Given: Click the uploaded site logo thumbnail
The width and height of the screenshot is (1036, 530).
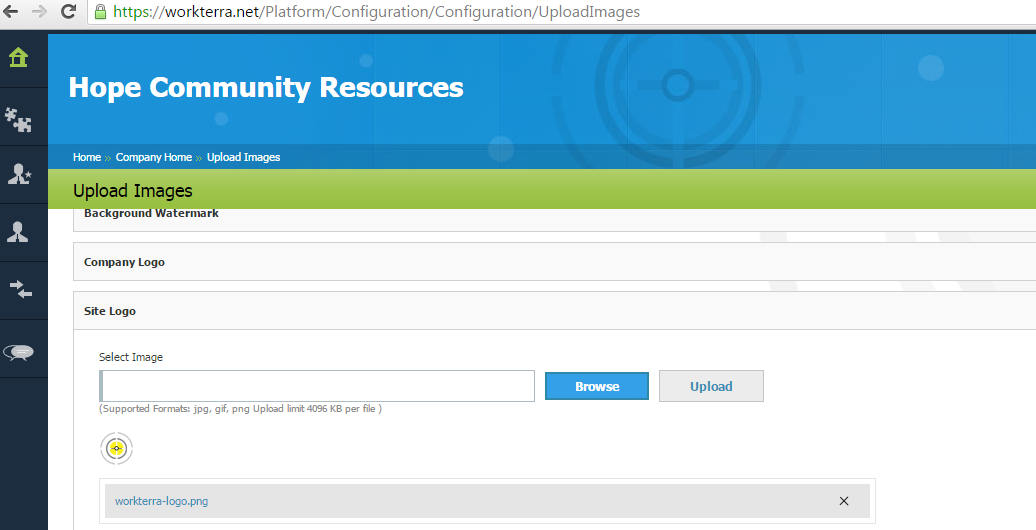Looking at the screenshot, I should tap(116, 449).
